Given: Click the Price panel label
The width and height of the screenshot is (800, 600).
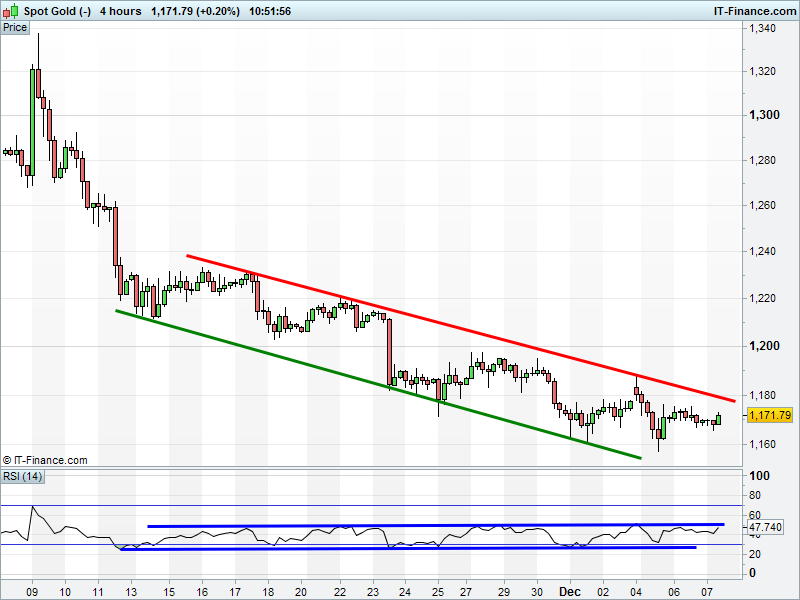Looking at the screenshot, I should [15, 28].
